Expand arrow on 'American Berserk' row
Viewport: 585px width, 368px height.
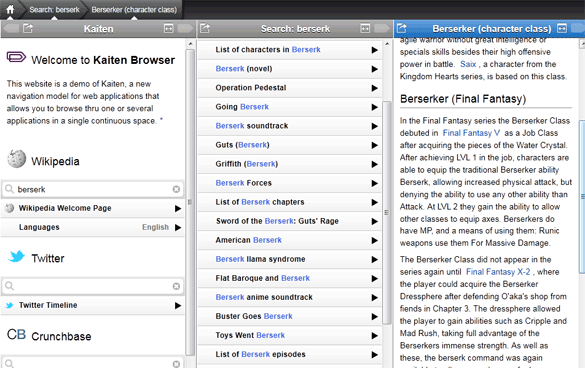(x=374, y=240)
